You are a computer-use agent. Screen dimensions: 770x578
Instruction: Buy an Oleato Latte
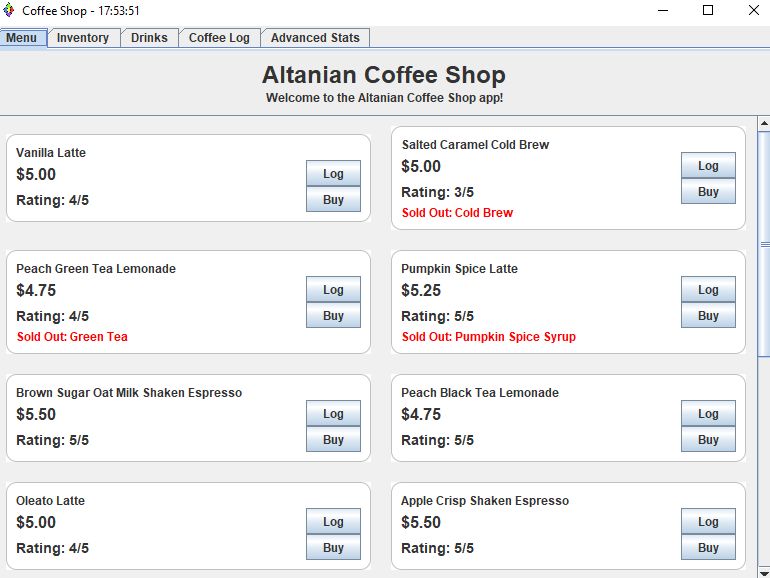[333, 548]
